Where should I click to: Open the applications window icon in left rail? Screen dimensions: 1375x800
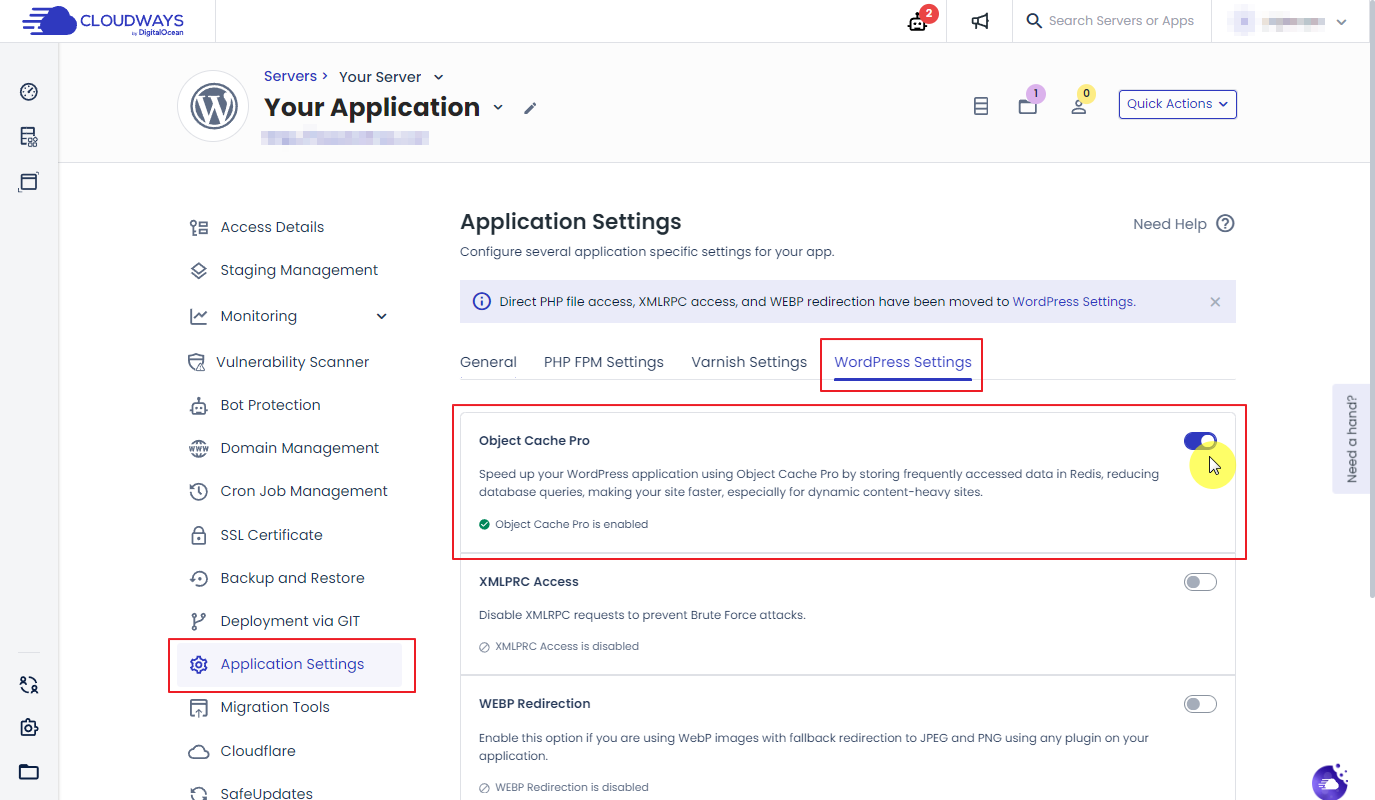pyautogui.click(x=29, y=182)
